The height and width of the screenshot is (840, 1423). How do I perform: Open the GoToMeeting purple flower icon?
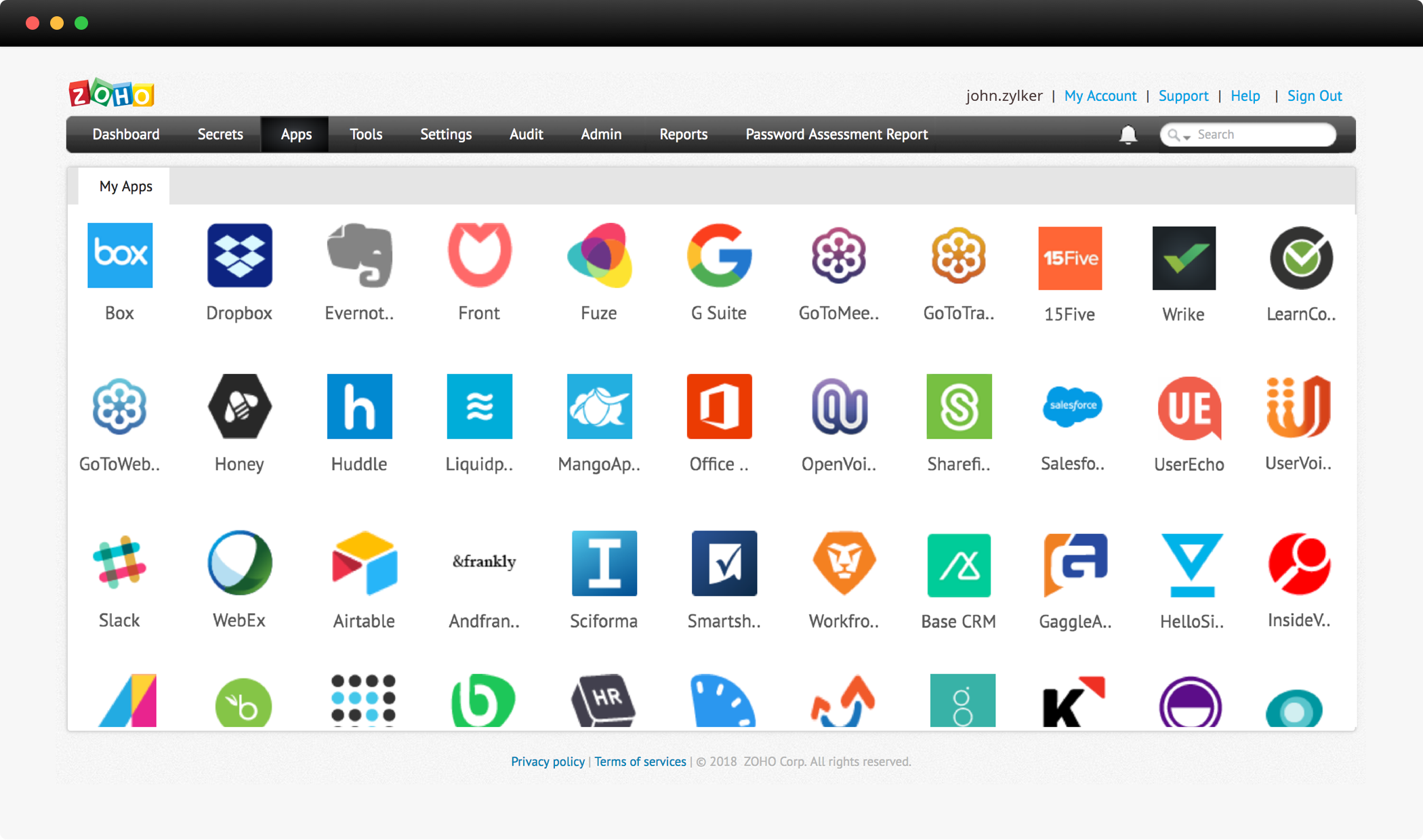click(x=839, y=255)
